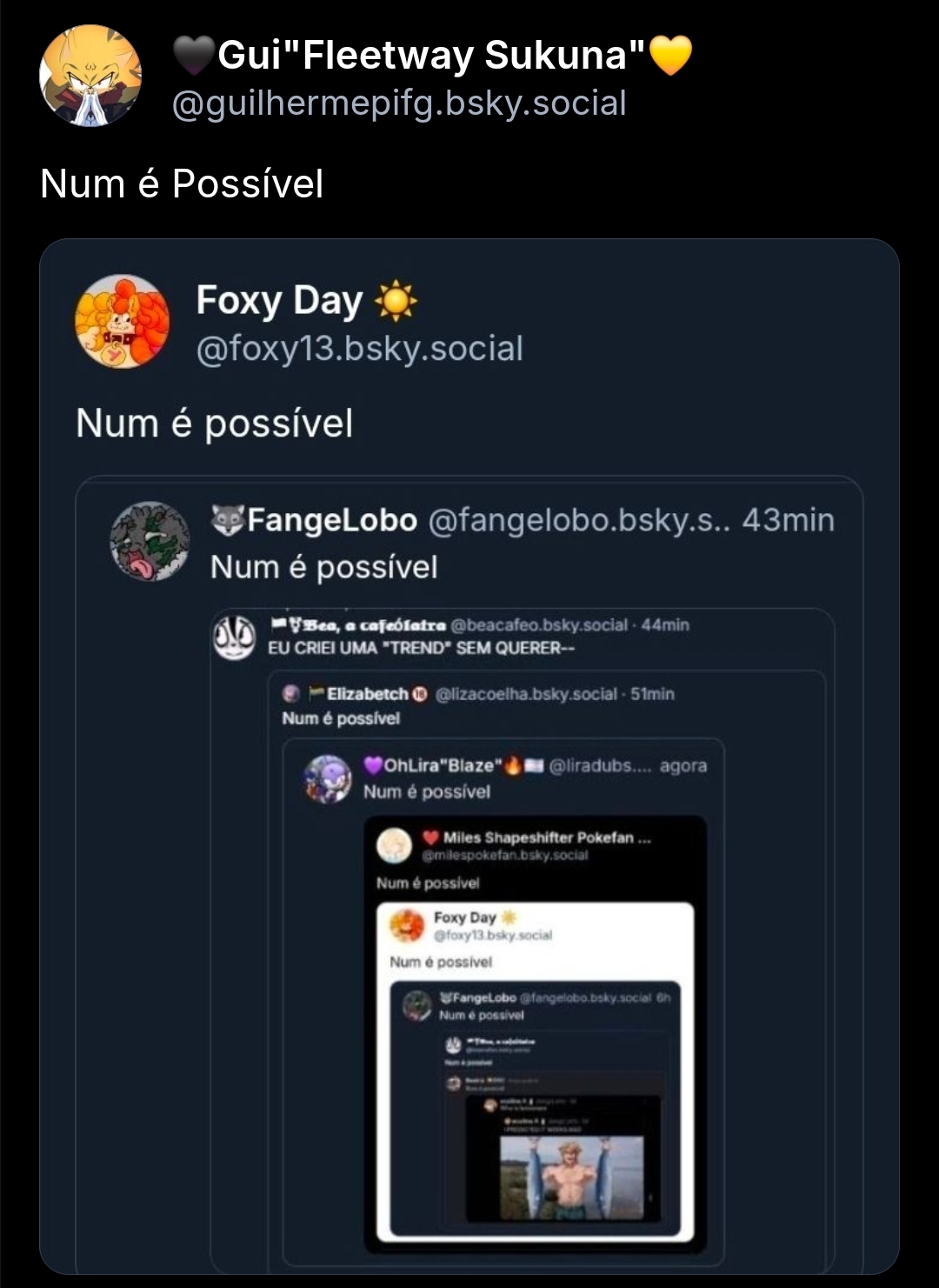Click the 43min post timestamp
This screenshot has width=939, height=1288.
click(x=788, y=520)
